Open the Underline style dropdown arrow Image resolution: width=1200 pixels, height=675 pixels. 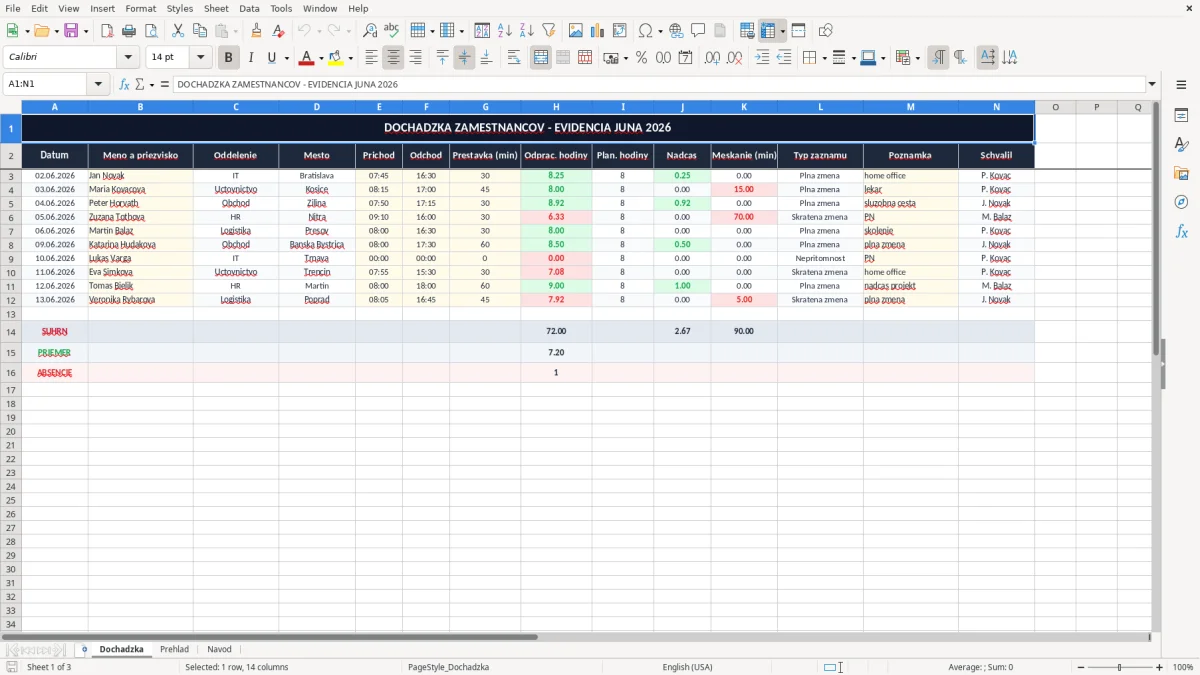click(x=286, y=58)
